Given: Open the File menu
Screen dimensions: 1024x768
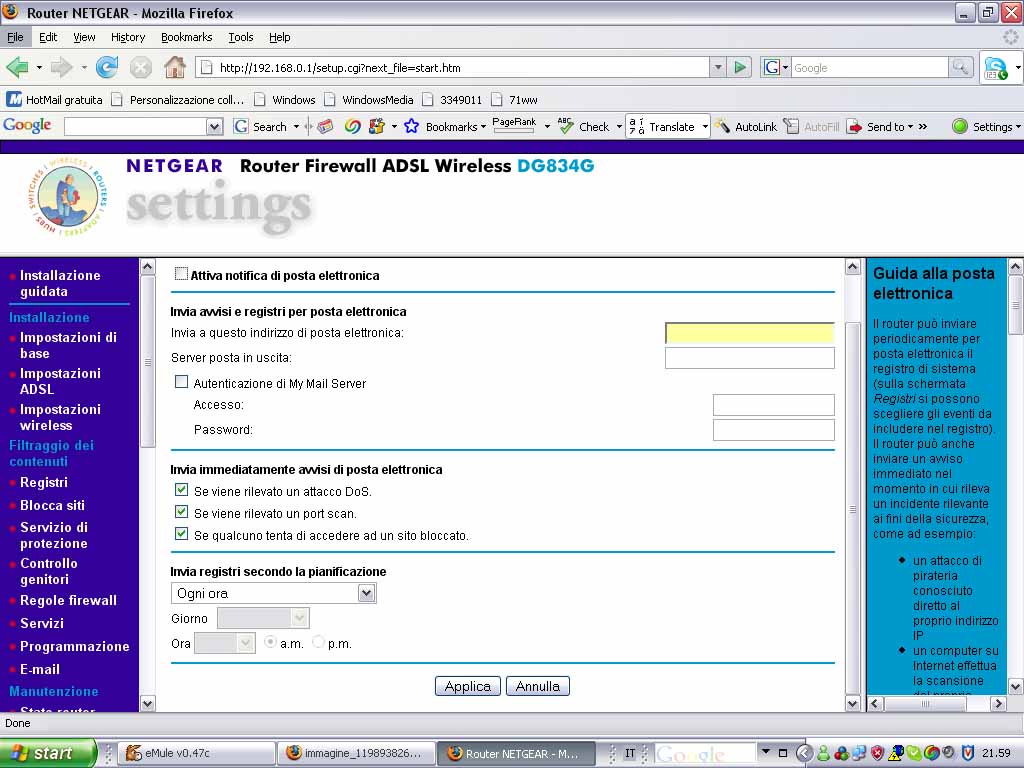Looking at the screenshot, I should pyautogui.click(x=15, y=37).
